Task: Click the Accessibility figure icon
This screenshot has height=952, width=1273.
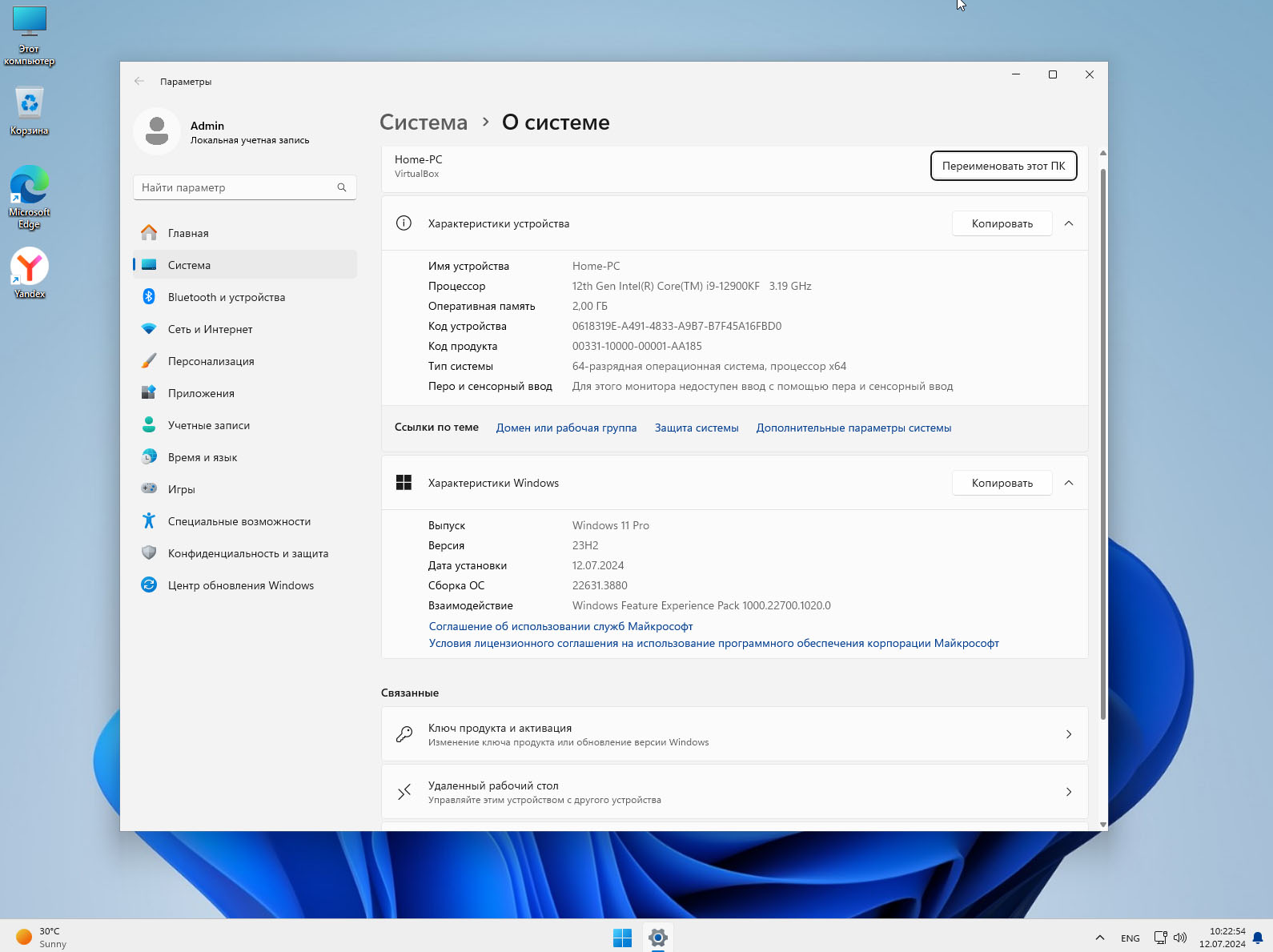Action: pyautogui.click(x=149, y=521)
